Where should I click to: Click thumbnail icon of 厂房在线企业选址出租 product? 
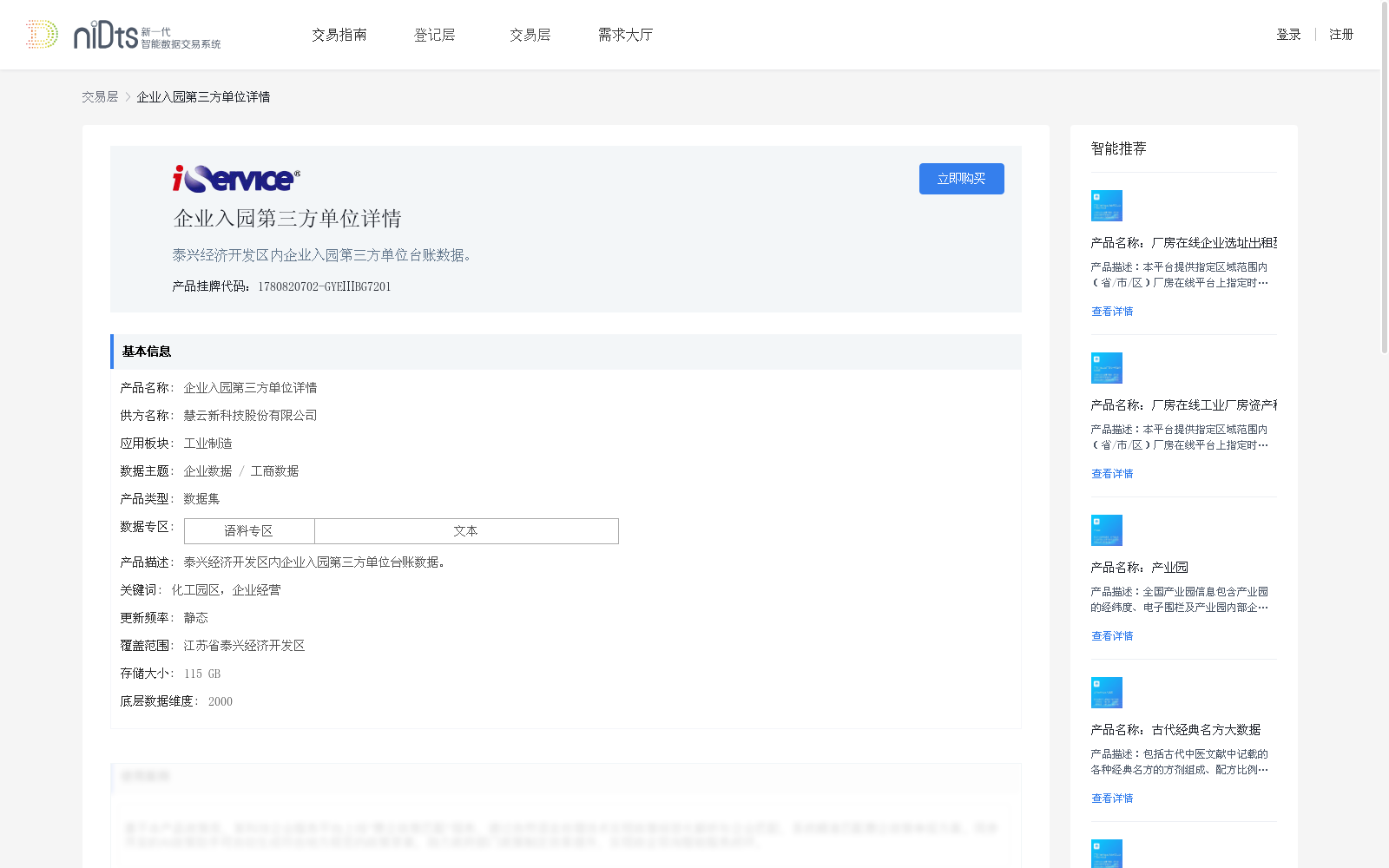coord(1107,206)
